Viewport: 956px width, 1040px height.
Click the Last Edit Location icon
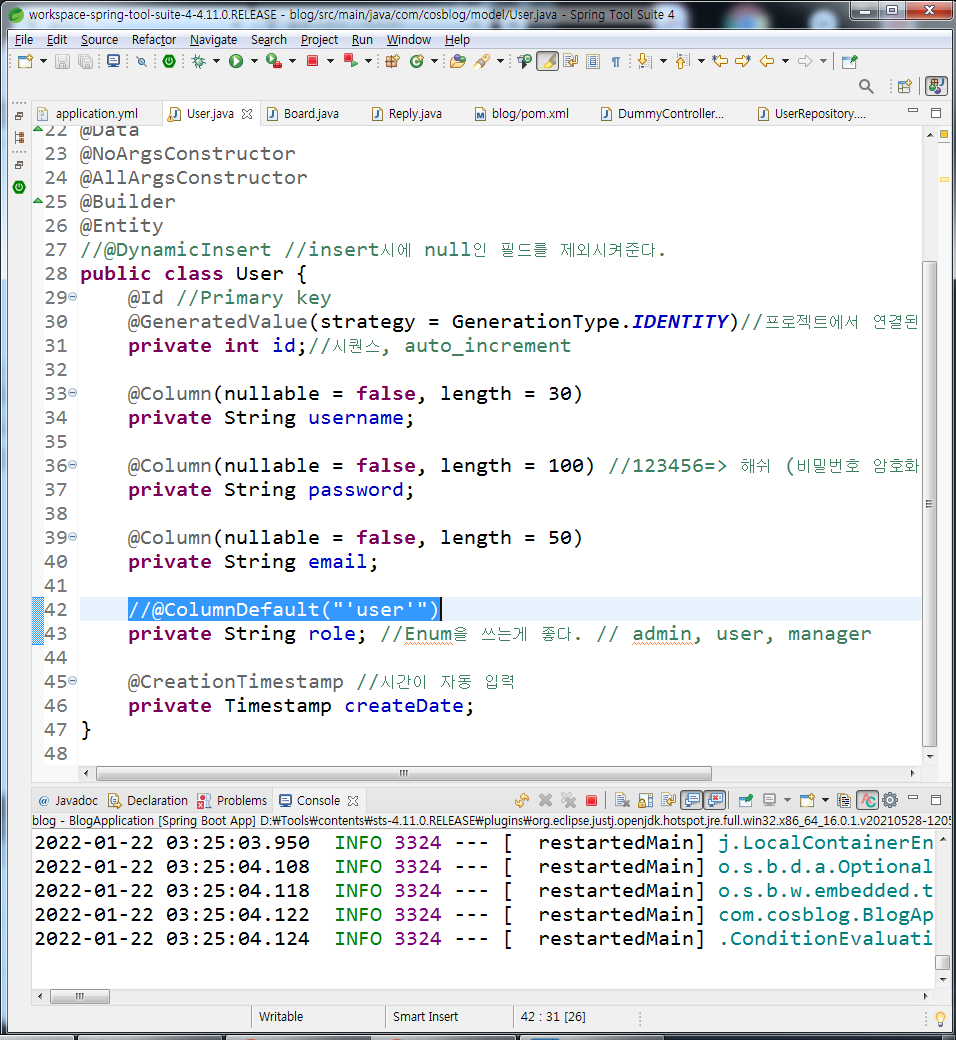click(720, 62)
